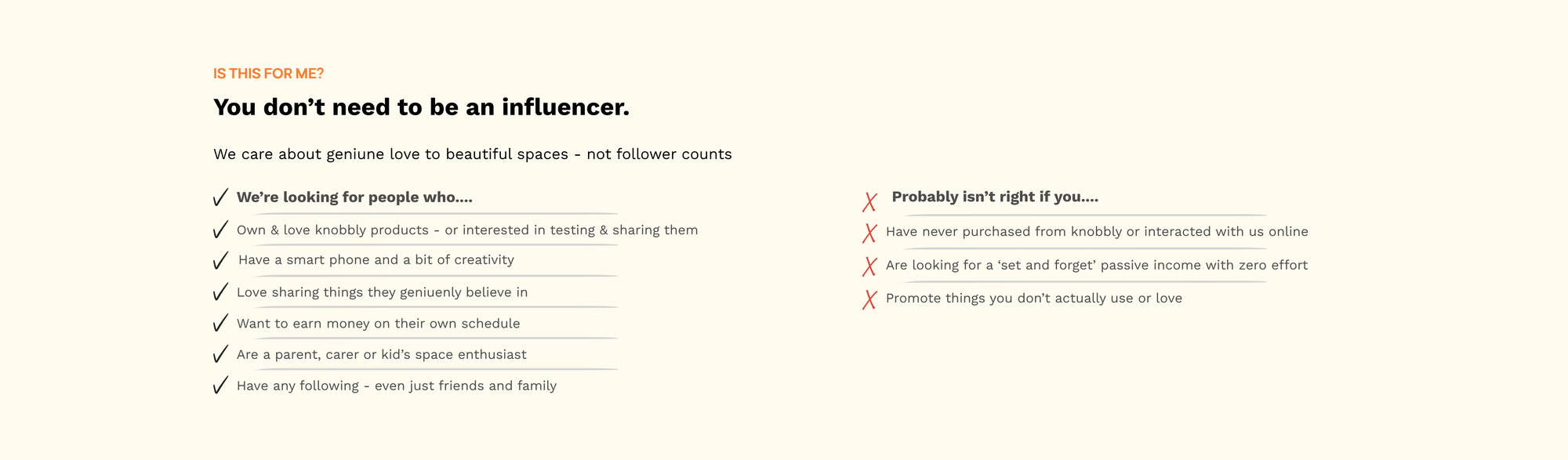Click checkmark next to "Love sharing things"
This screenshot has height=460, width=1568.
(x=220, y=292)
